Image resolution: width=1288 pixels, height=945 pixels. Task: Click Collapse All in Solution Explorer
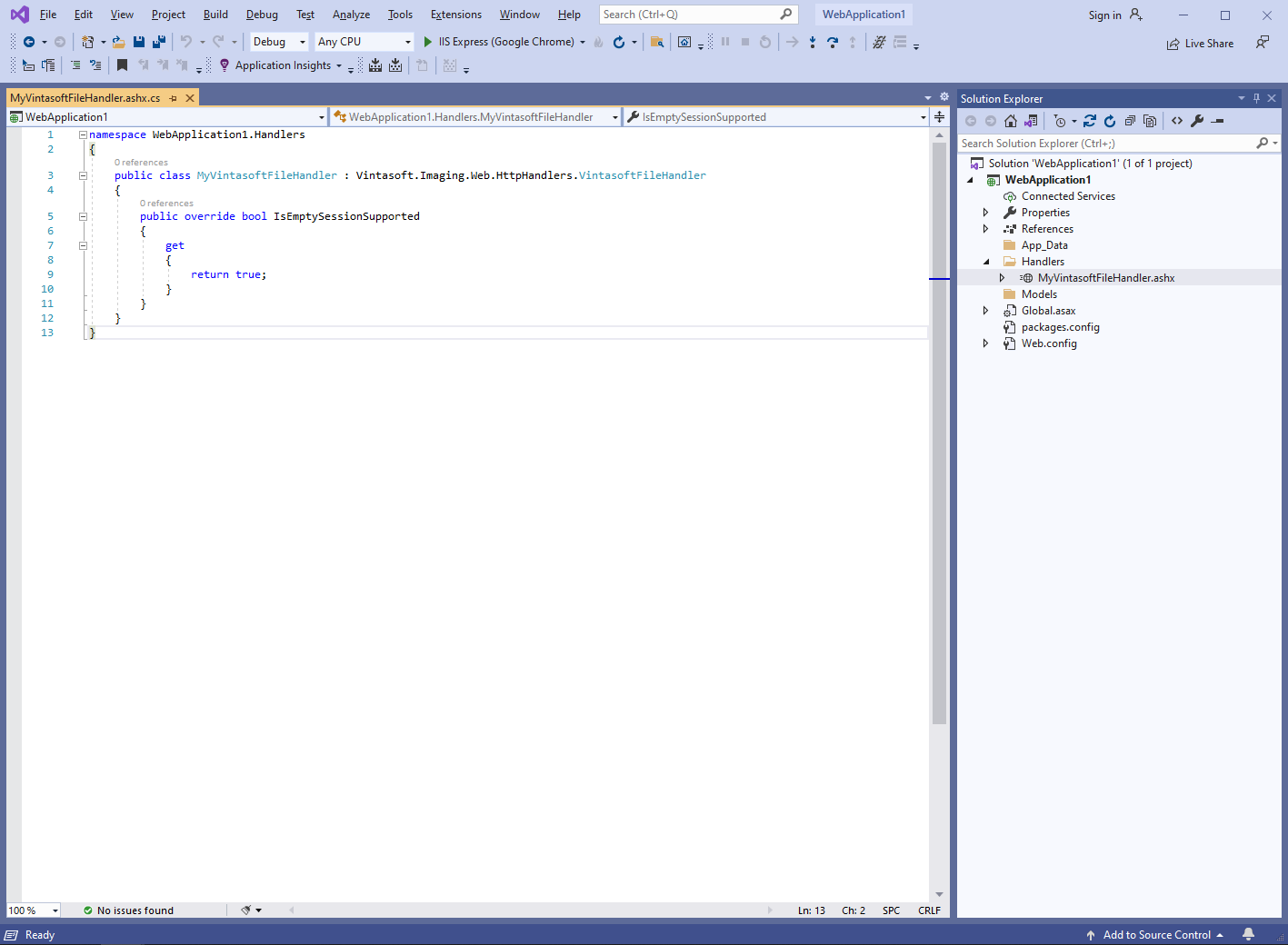[x=1130, y=121]
